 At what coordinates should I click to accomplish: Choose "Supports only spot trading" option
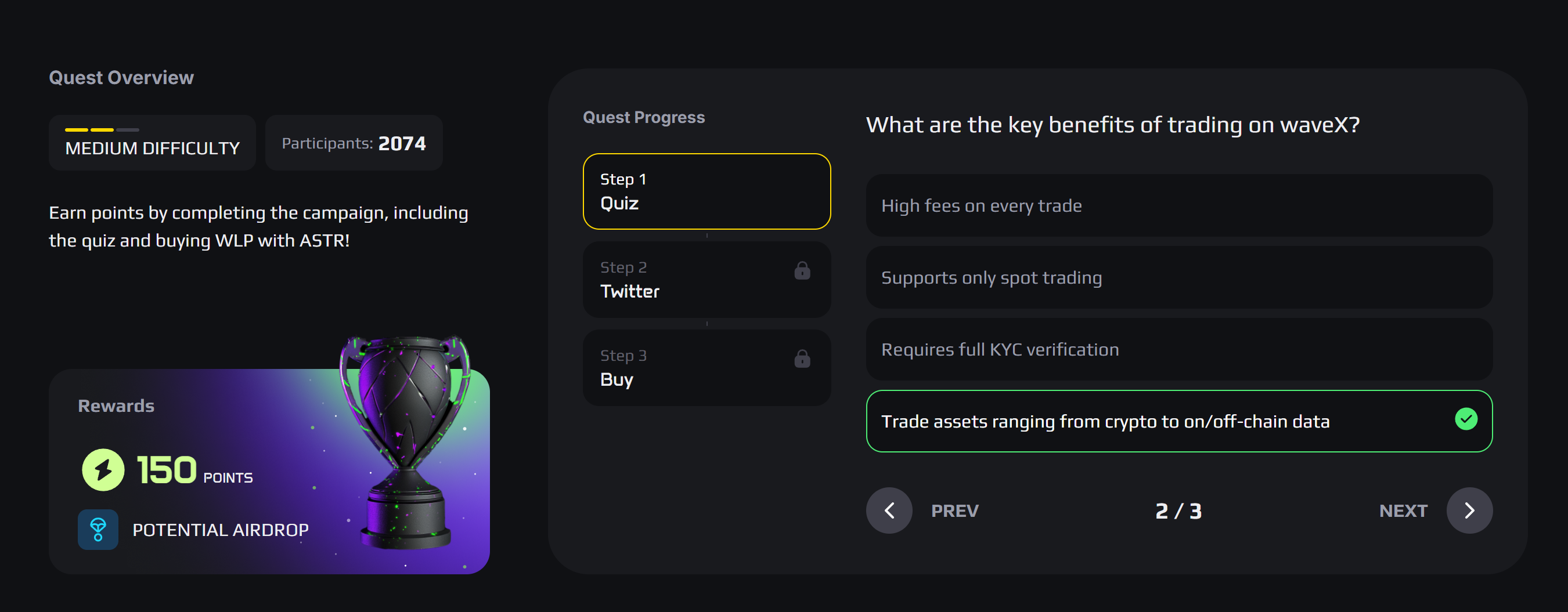pyautogui.click(x=1178, y=277)
